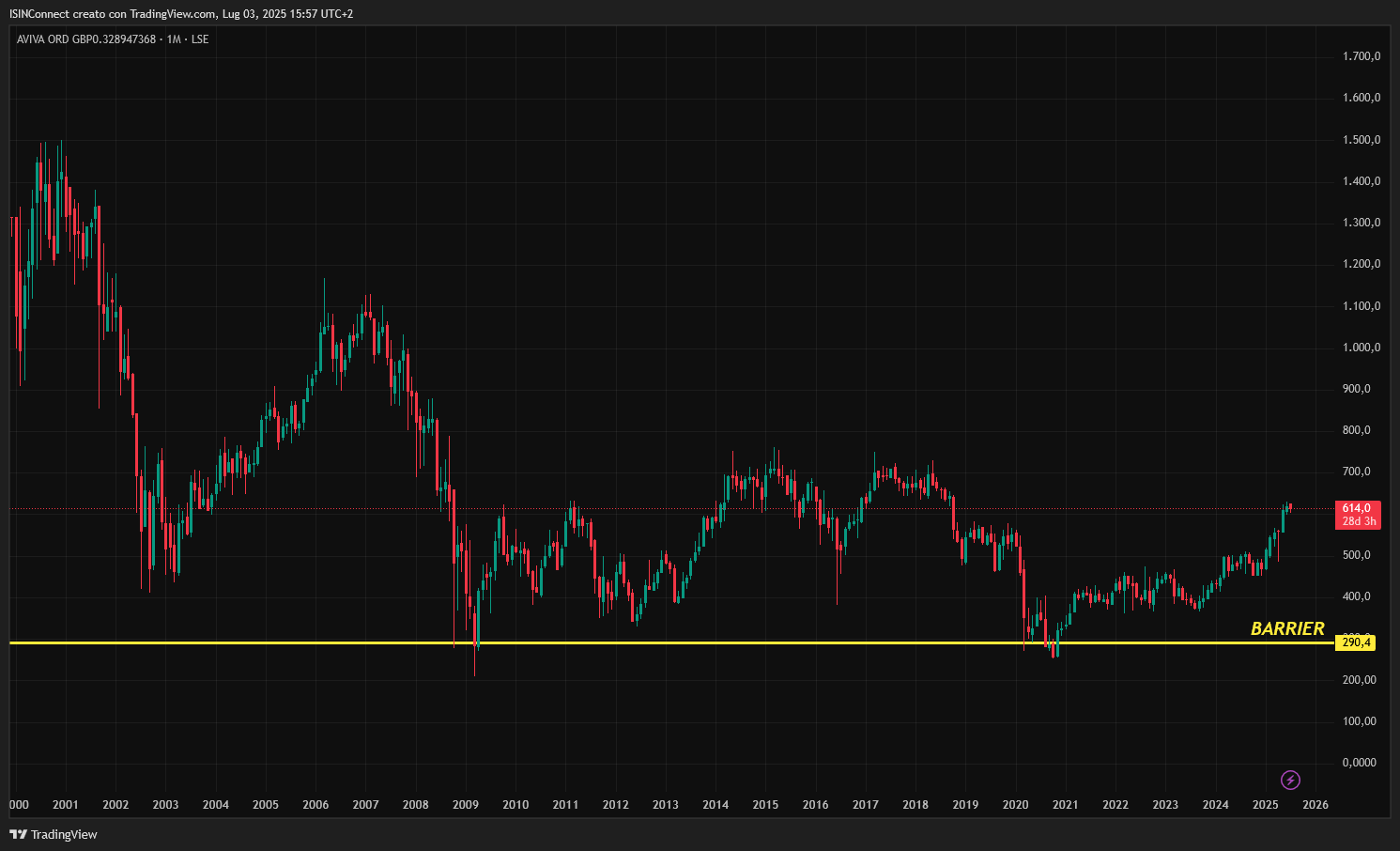Click the 2004 year on time axis
The height and width of the screenshot is (851, 1400).
pyautogui.click(x=215, y=805)
